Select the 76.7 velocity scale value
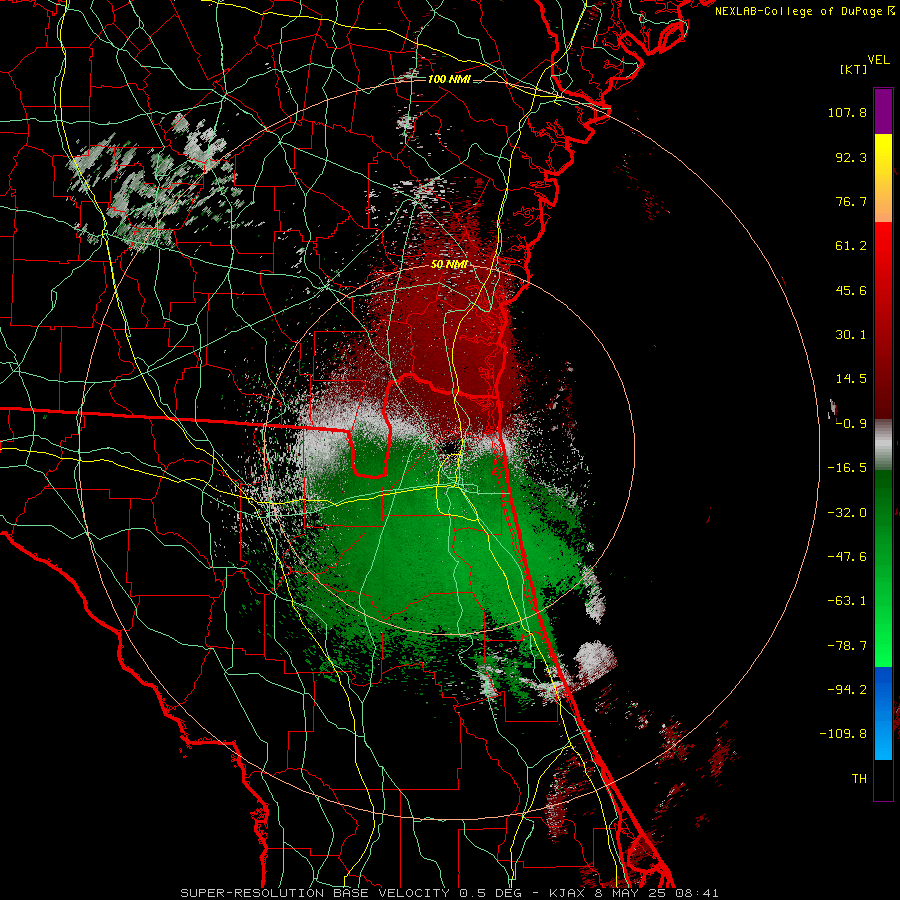 pos(851,201)
